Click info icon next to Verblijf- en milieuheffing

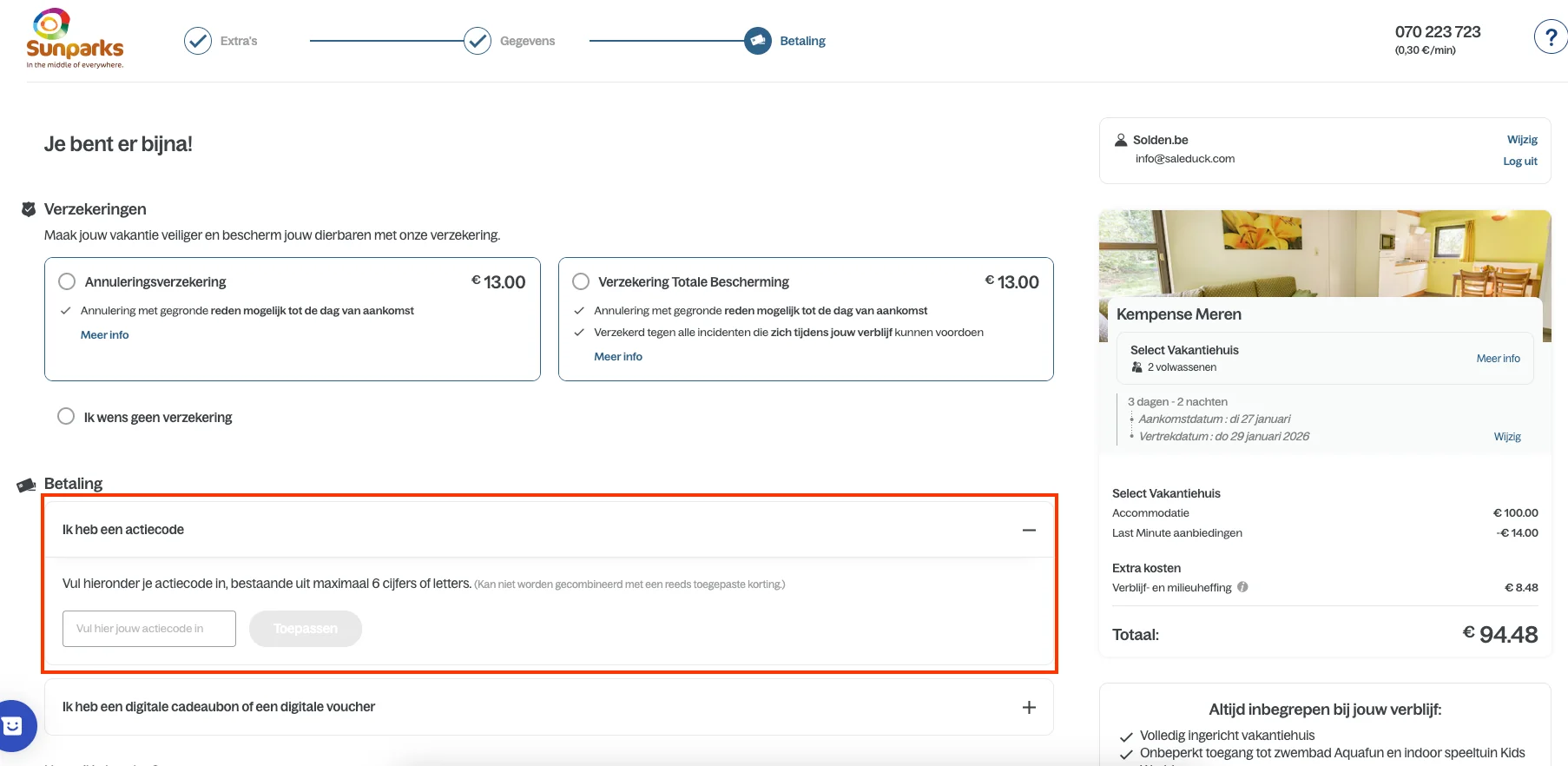tap(1242, 587)
